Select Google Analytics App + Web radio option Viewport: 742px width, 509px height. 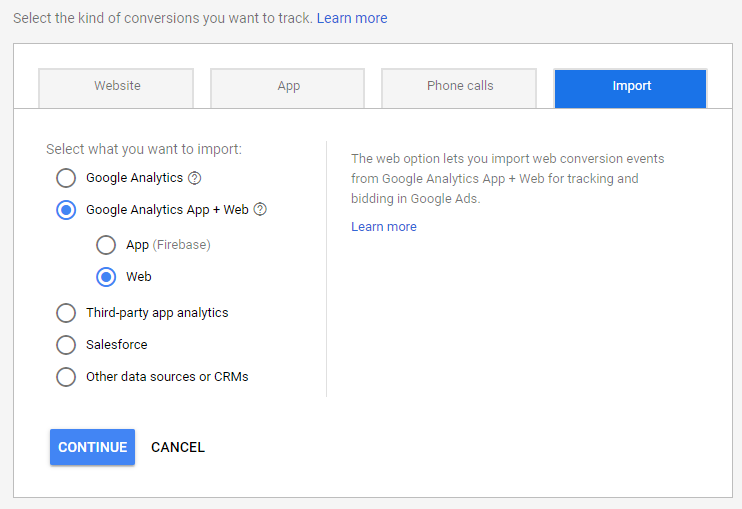coord(66,210)
